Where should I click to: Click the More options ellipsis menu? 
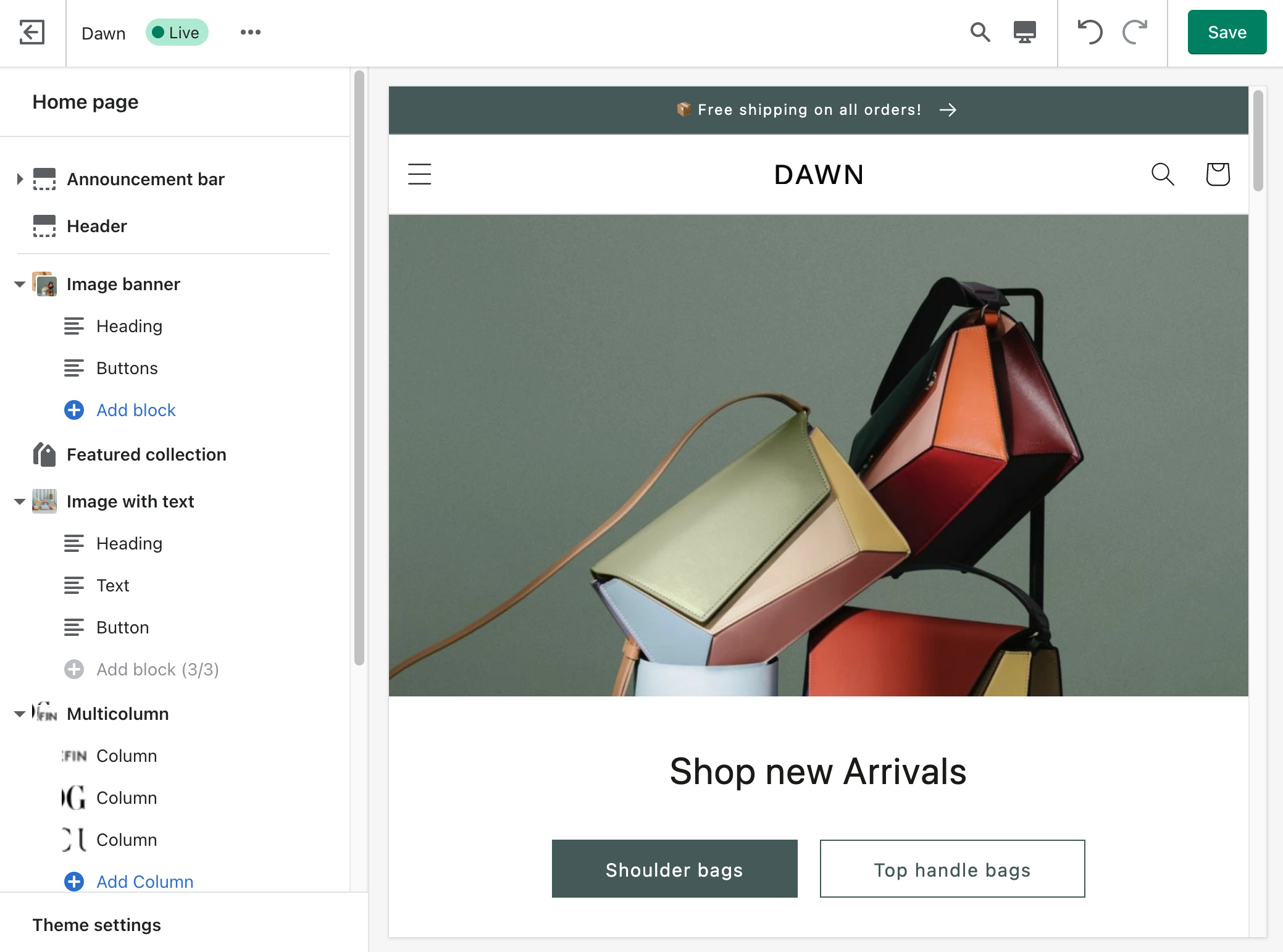[x=251, y=32]
